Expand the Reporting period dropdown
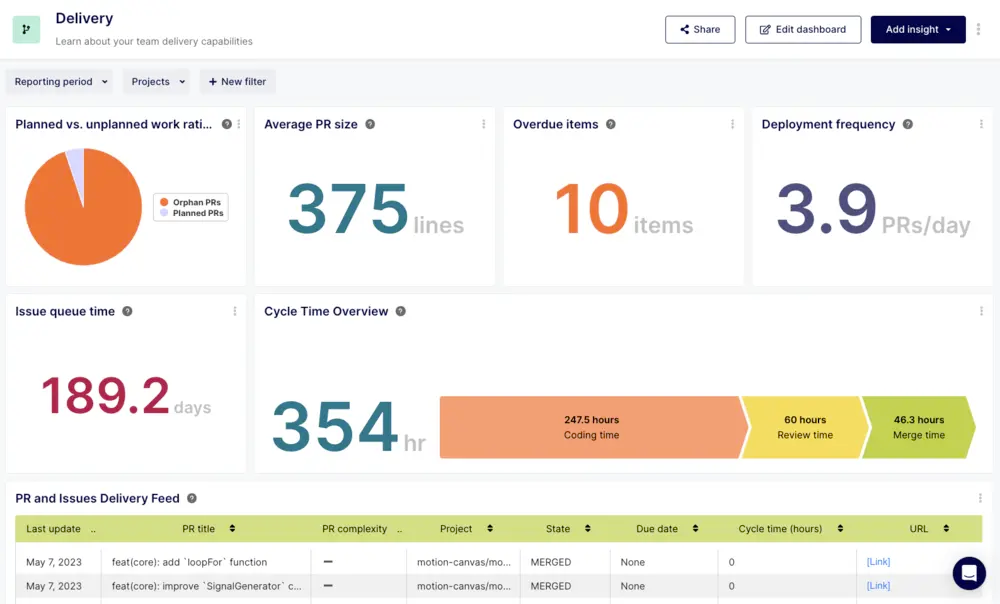This screenshot has height=604, width=1000. 62,82
